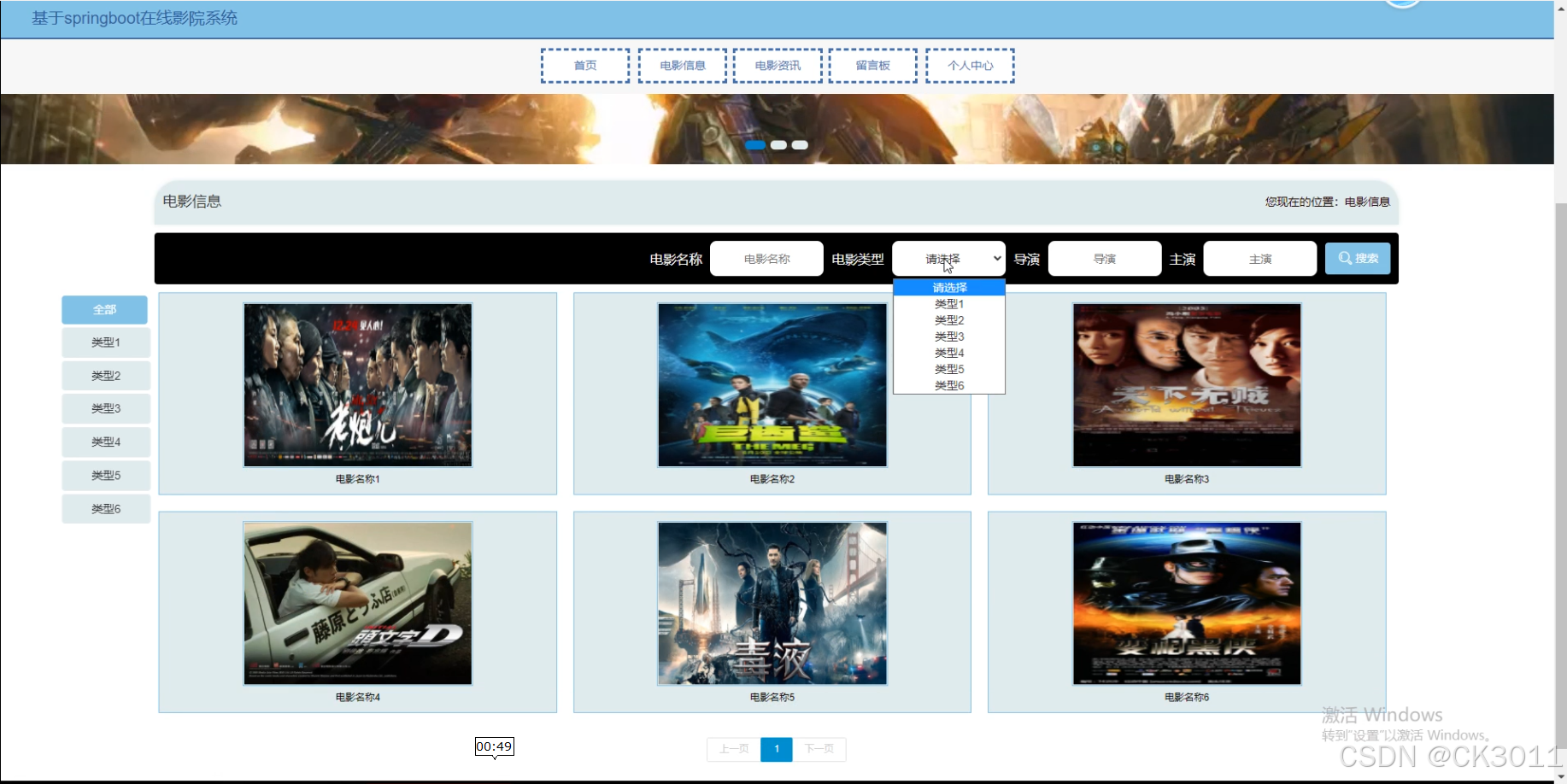Open the 电影信息 navigation tab

[683, 66]
